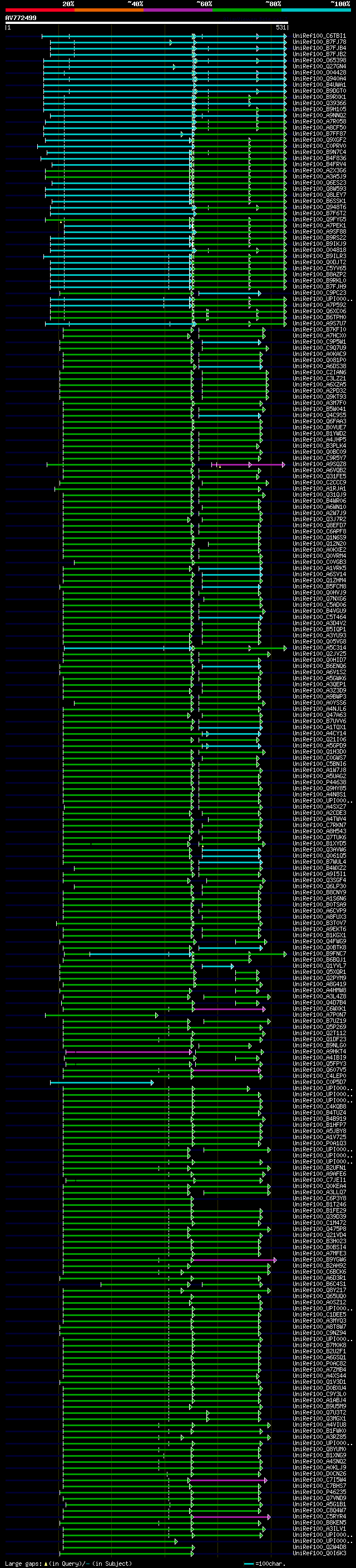
Task: Click the UniRef100_A1TQX1 subject label
Action: [x=319, y=728]
